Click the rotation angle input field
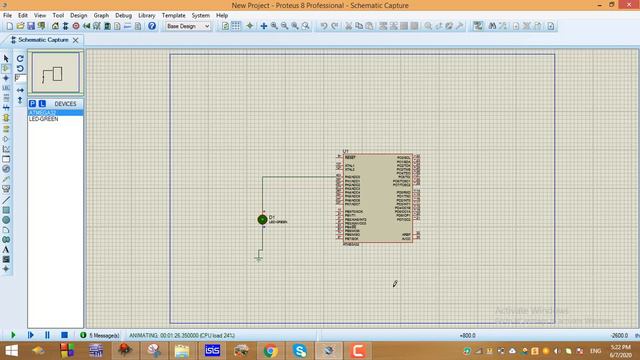This screenshot has height=360, width=640. pos(20,78)
